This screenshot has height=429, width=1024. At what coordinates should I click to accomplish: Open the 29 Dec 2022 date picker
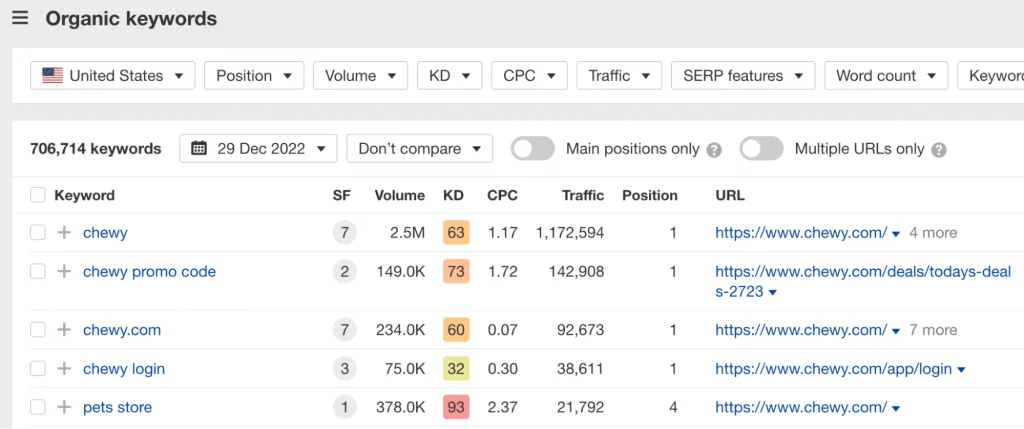pos(258,149)
